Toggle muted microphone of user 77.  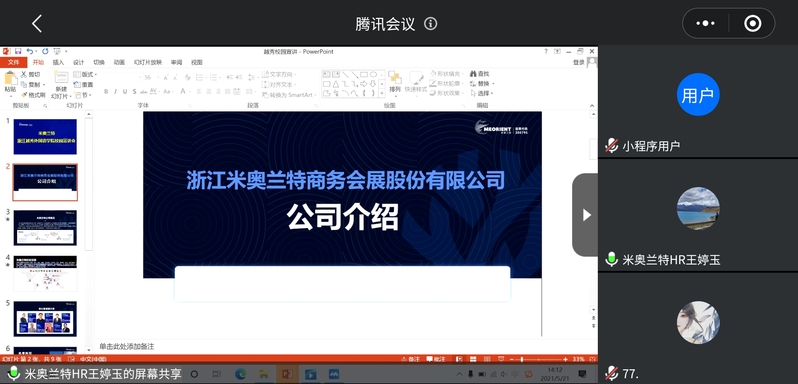[x=611, y=374]
